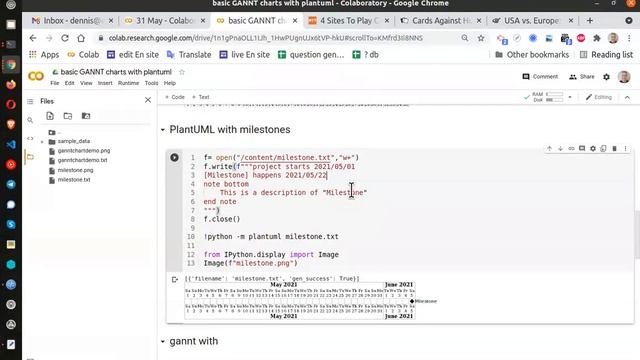Open the table of contents sidebar icon
This screenshot has width=640, height=360.
click(x=30, y=101)
